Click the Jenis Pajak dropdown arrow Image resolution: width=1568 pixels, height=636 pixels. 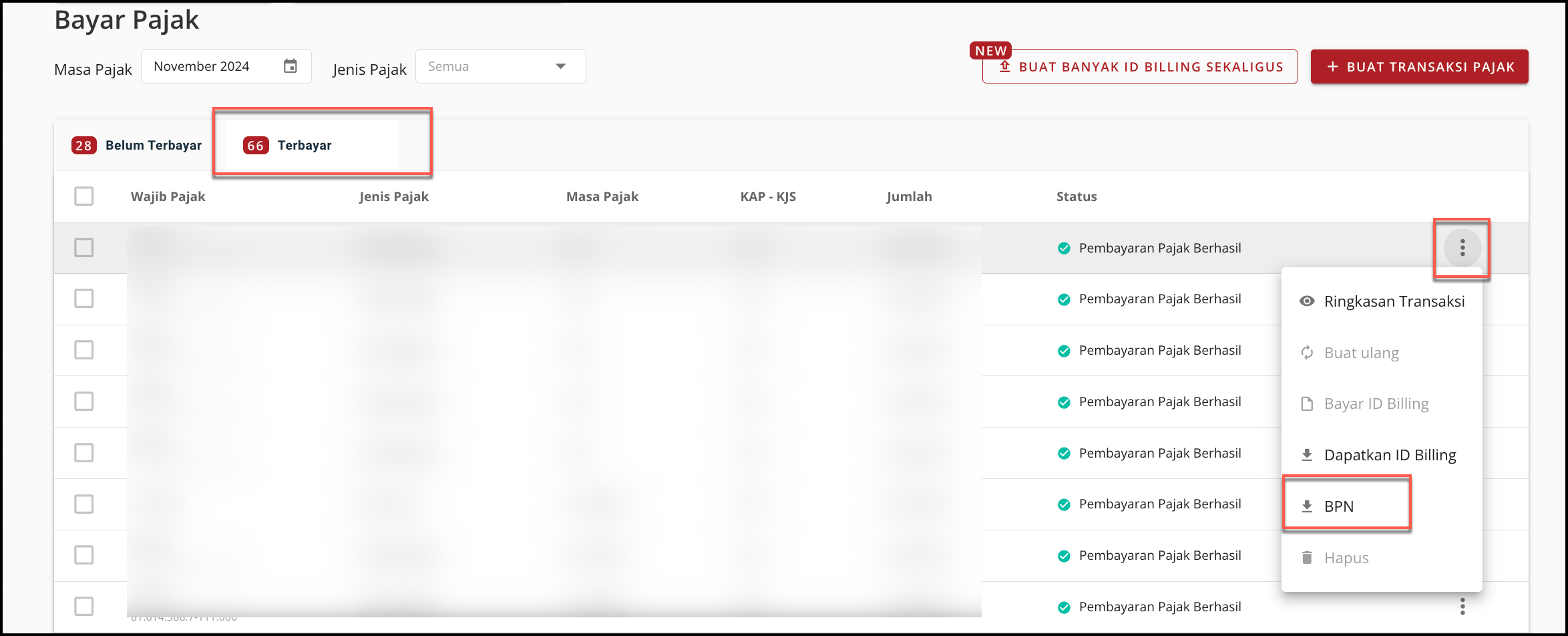click(x=560, y=67)
